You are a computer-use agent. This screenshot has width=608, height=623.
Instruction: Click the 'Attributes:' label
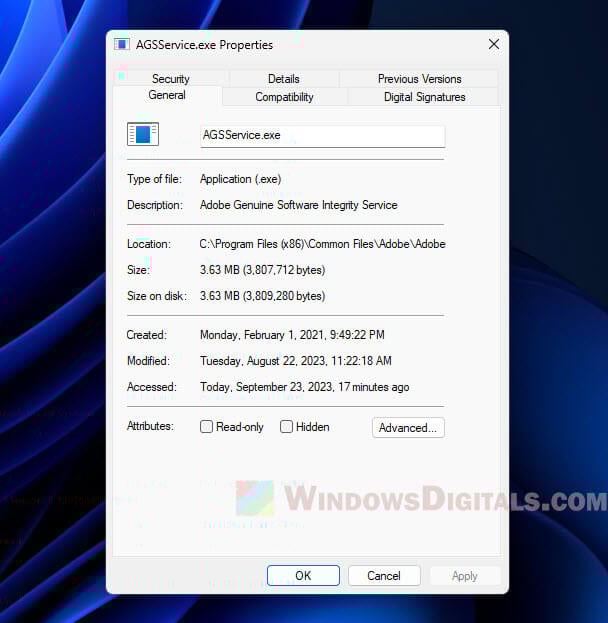click(x=150, y=426)
